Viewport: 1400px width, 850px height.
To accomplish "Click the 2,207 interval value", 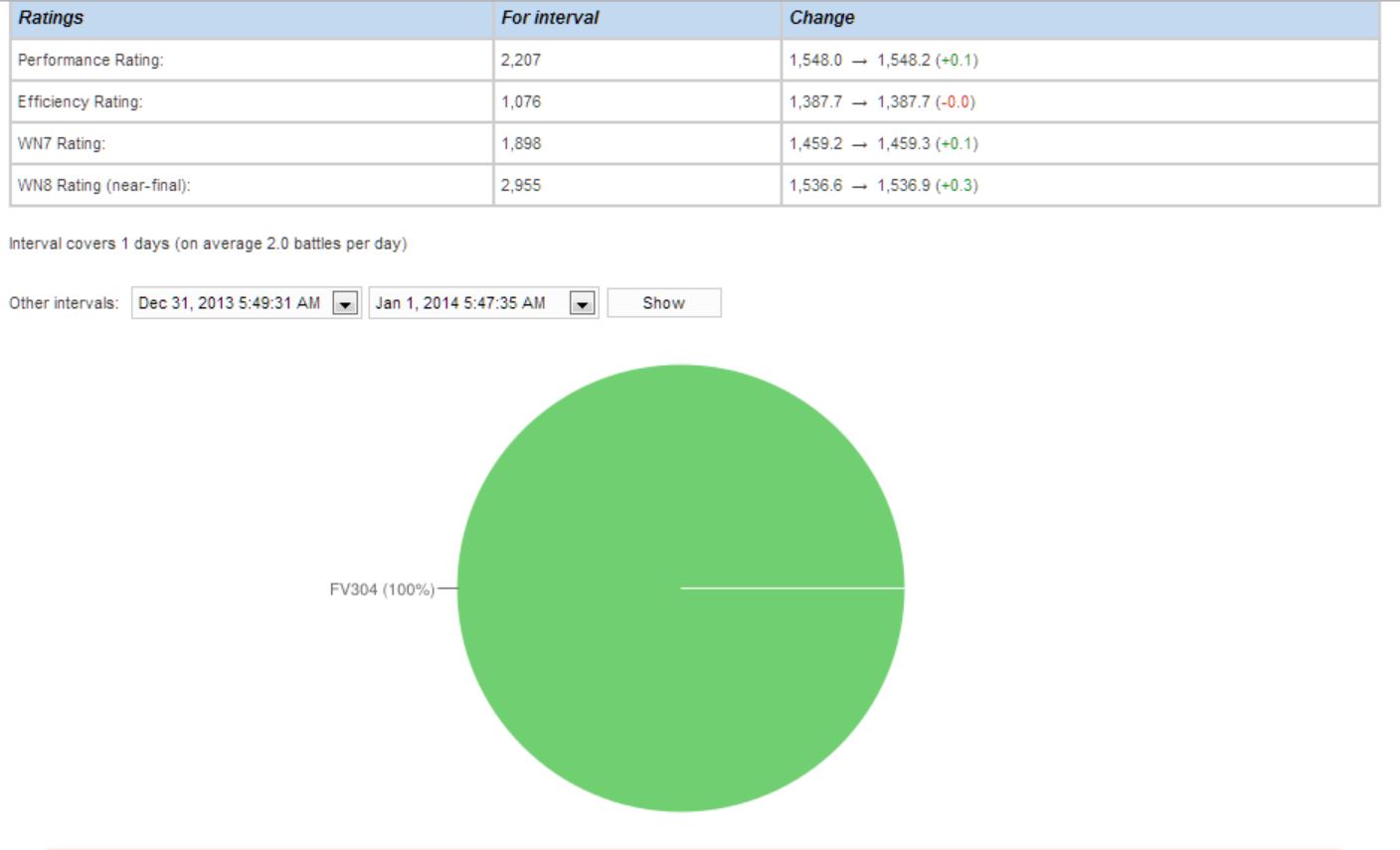I will 521,61.
